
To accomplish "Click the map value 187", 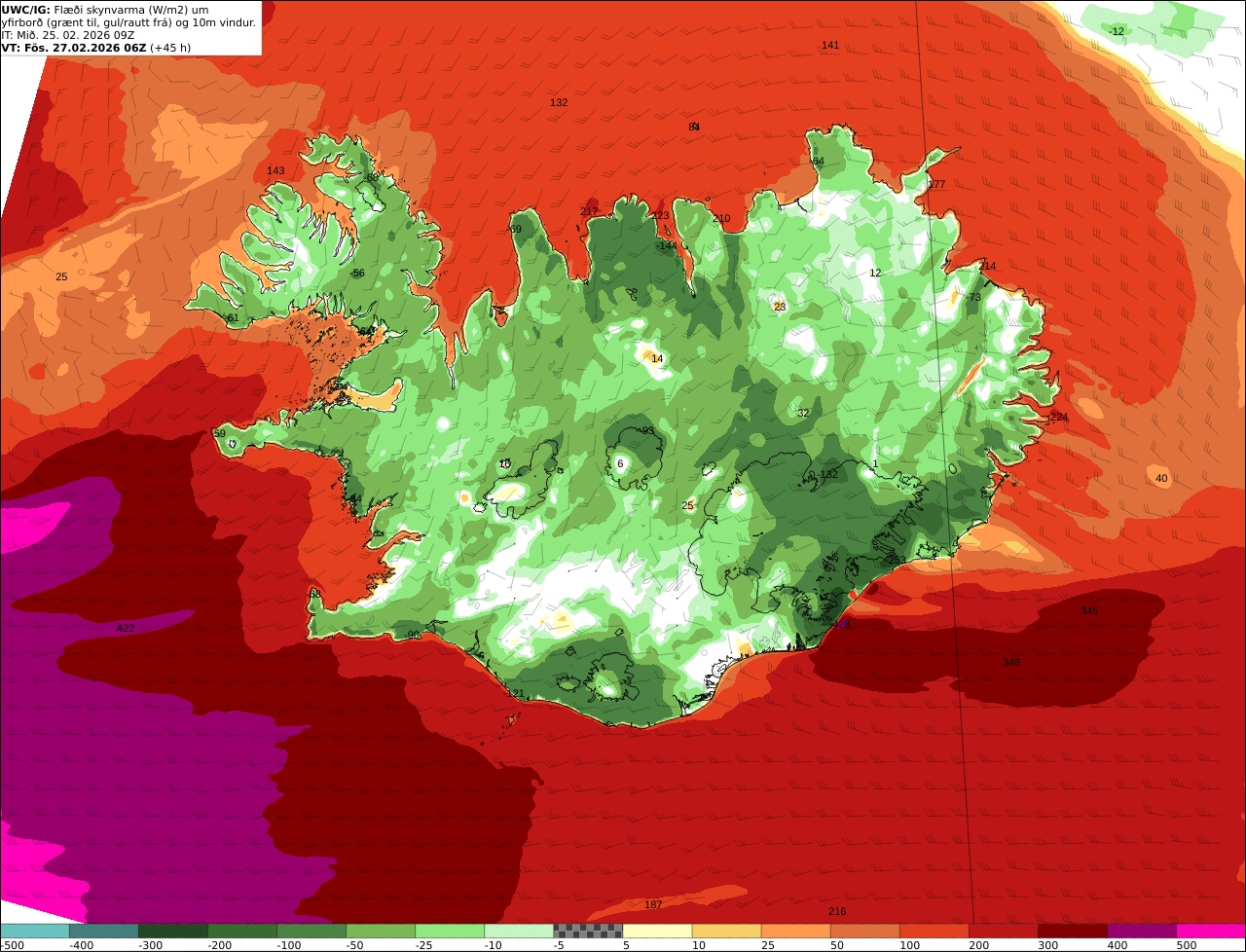I will (x=653, y=905).
